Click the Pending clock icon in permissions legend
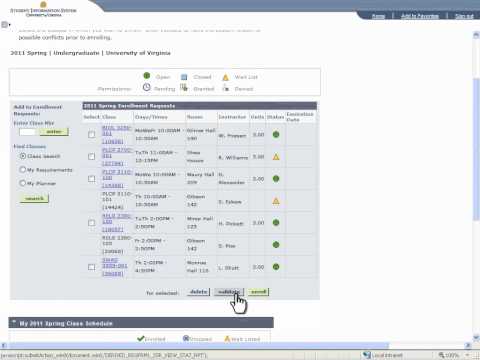Screen dimensions: 480x360 (147, 87)
